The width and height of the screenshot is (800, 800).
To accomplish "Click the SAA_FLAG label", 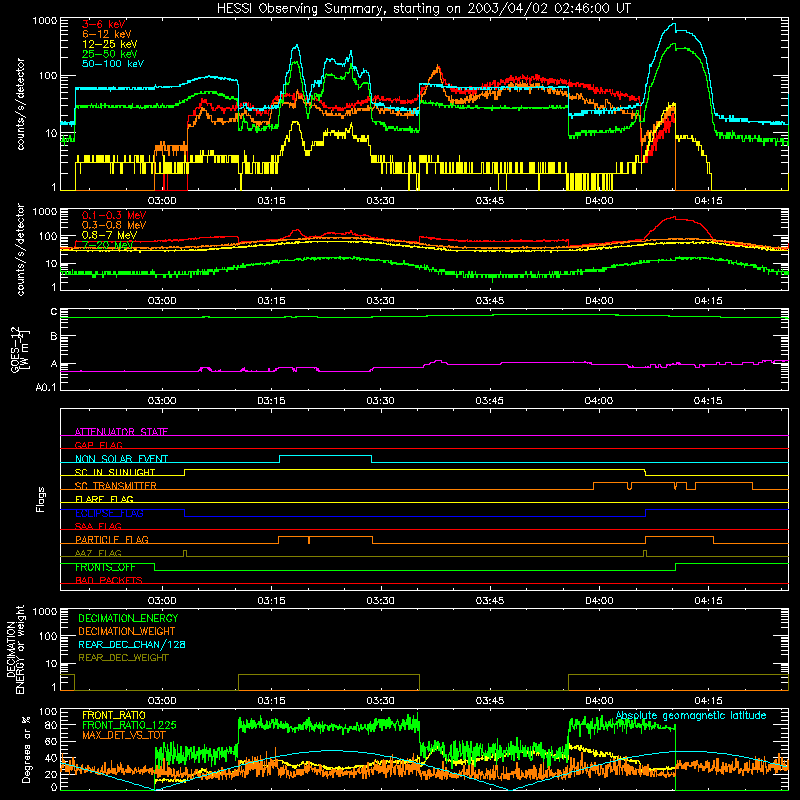I will click(x=98, y=527).
